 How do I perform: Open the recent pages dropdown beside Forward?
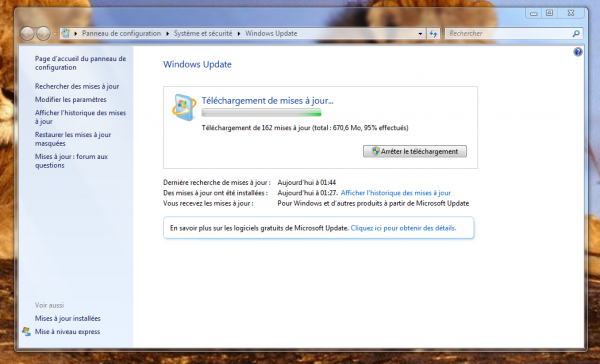(55, 34)
